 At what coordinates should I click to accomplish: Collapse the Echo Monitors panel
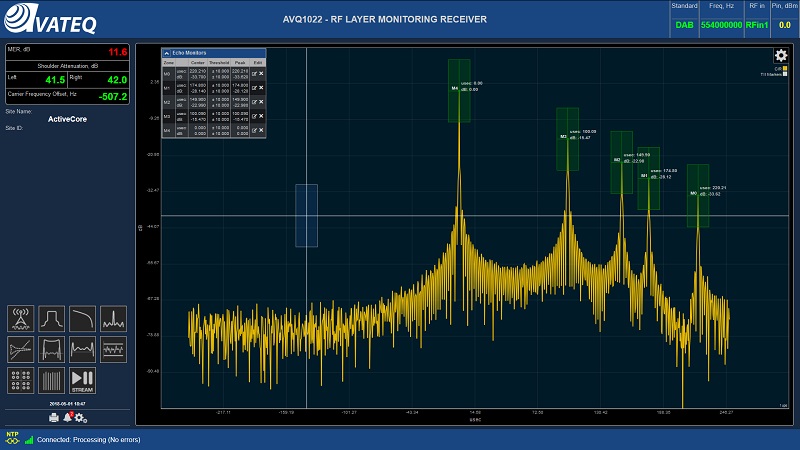167,52
